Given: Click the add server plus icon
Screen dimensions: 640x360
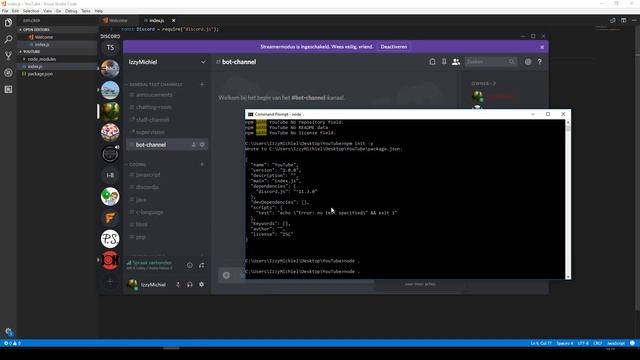Looking at the screenshot, I should tap(110, 282).
